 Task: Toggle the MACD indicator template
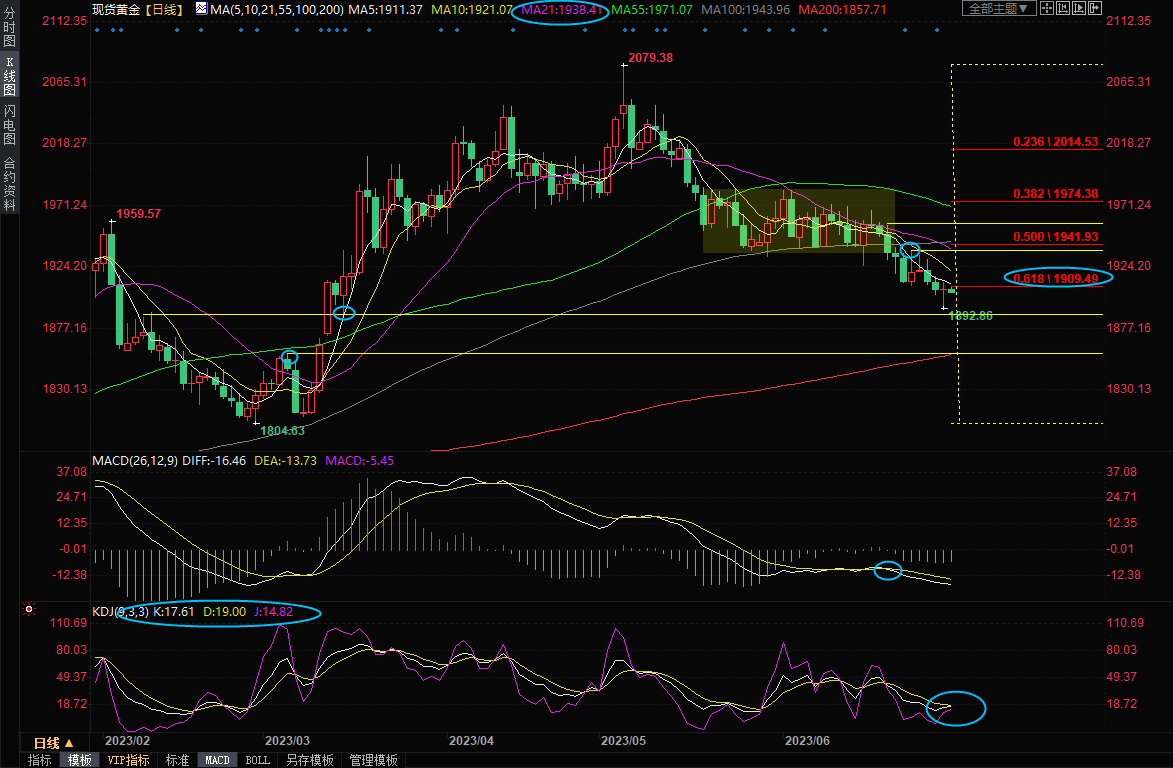pos(217,760)
